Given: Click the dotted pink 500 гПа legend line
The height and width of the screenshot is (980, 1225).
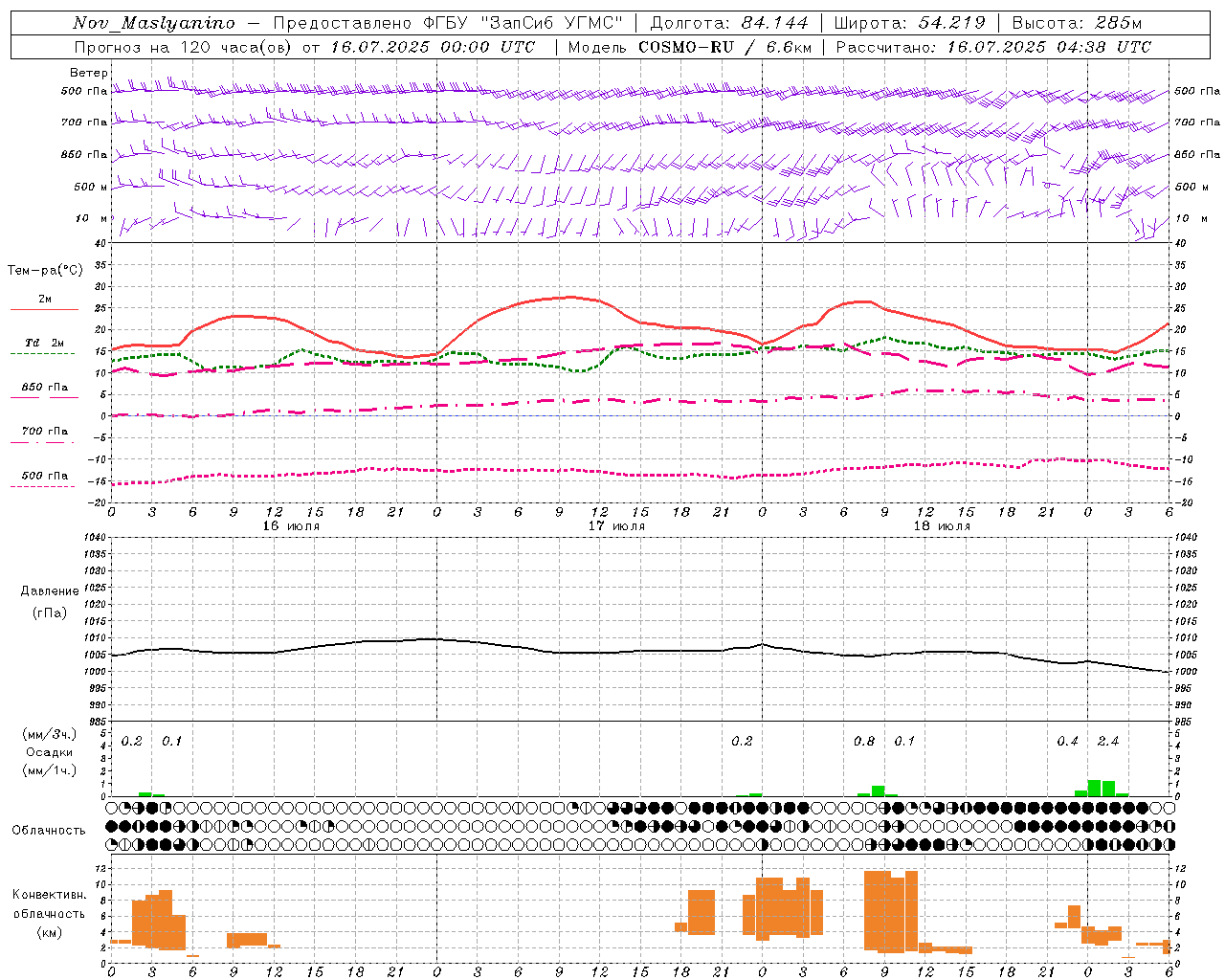Looking at the screenshot, I should click(43, 486).
